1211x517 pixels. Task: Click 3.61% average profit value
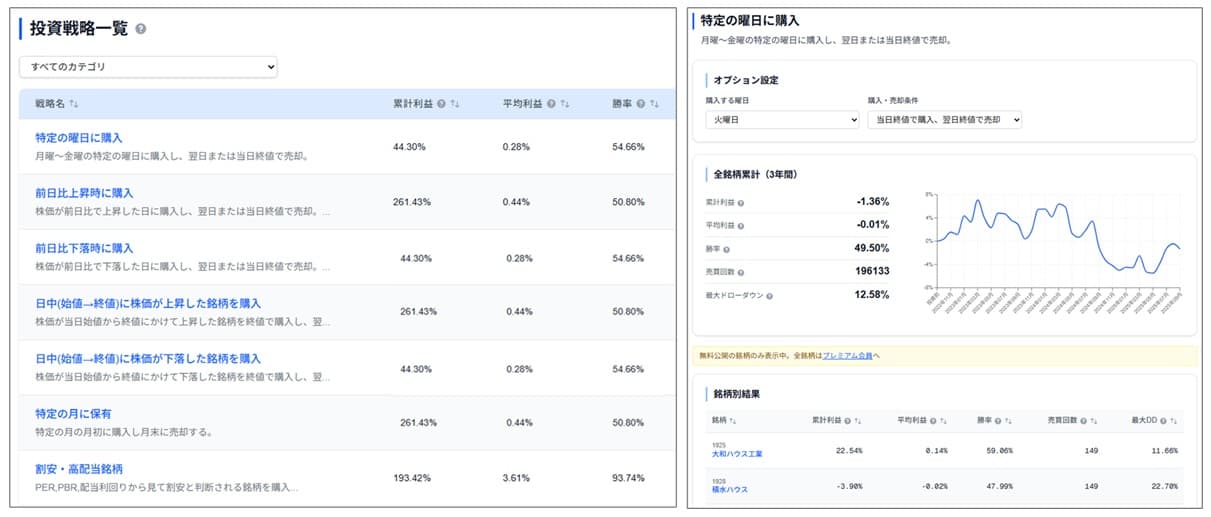tap(516, 477)
